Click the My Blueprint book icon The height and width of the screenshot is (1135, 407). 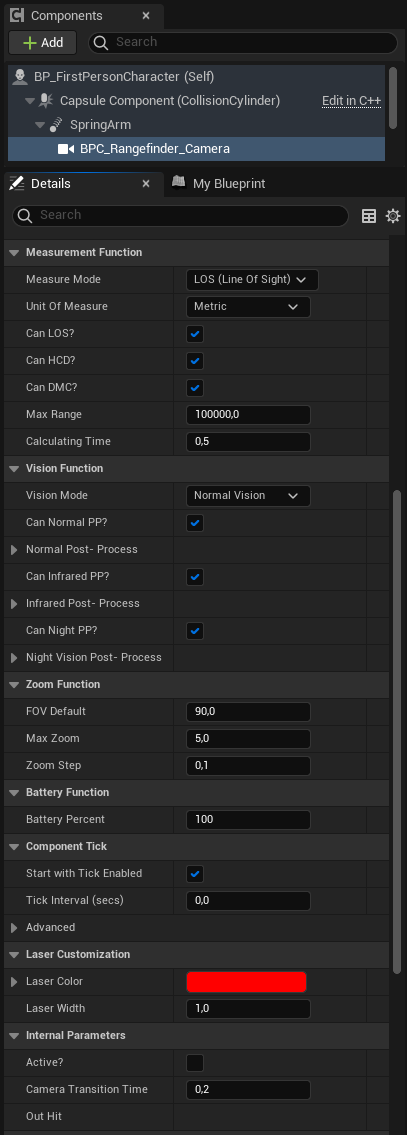(179, 183)
